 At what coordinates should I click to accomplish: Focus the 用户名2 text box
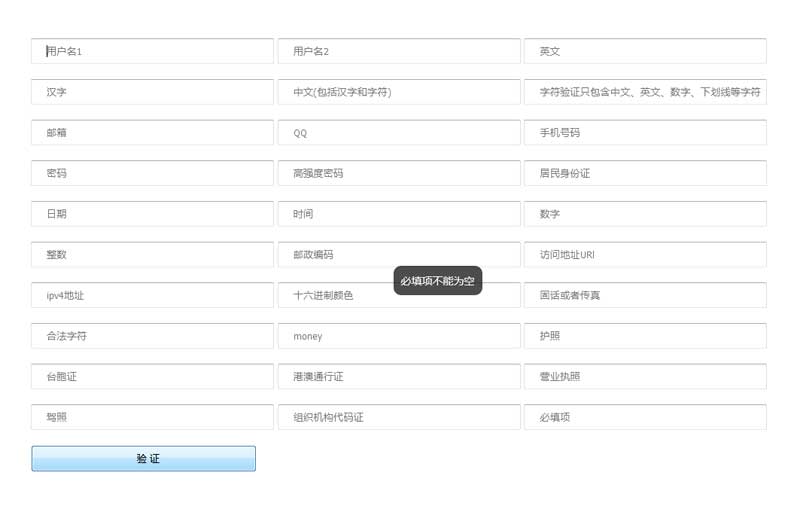[399, 51]
